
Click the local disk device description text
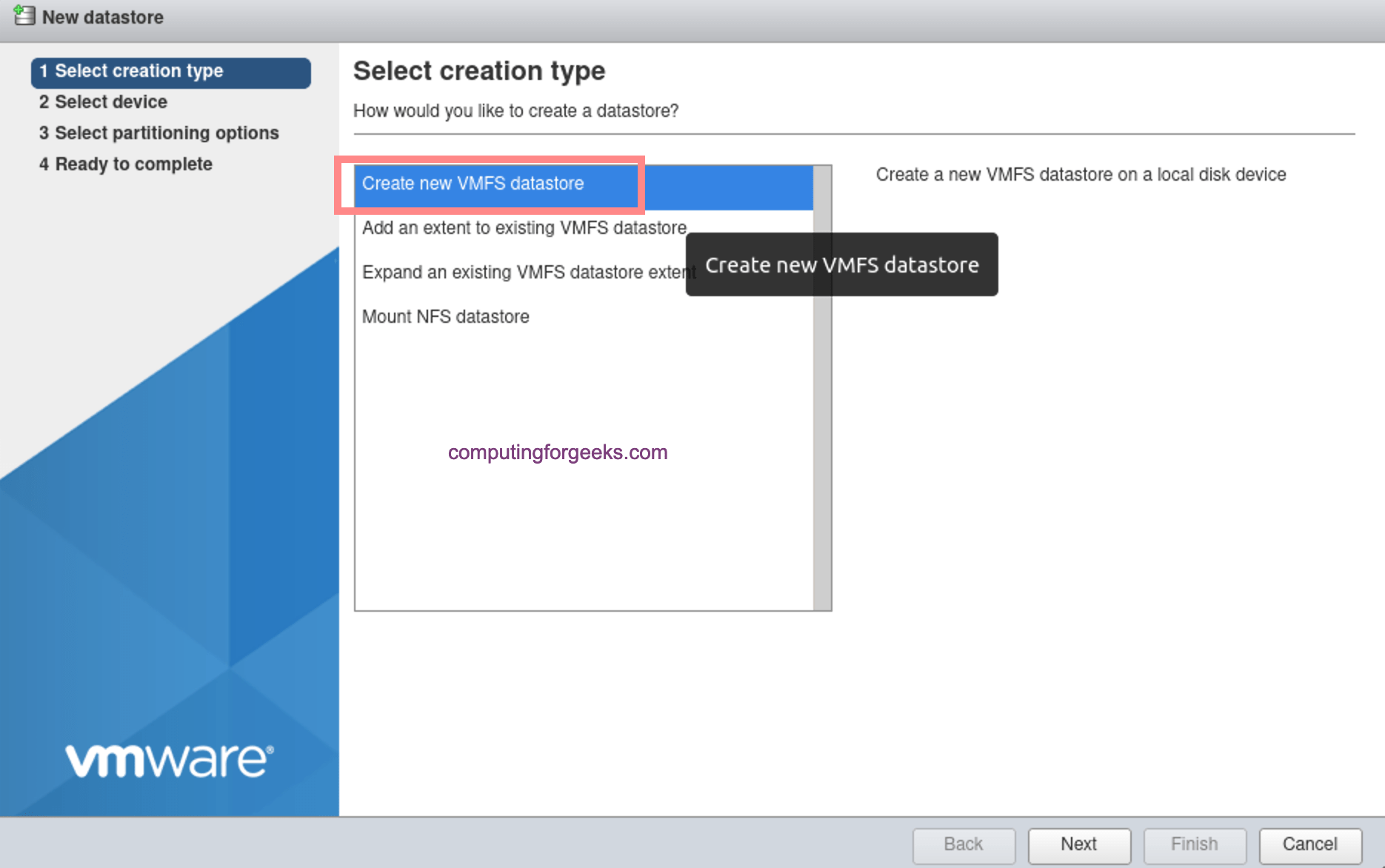click(1081, 175)
